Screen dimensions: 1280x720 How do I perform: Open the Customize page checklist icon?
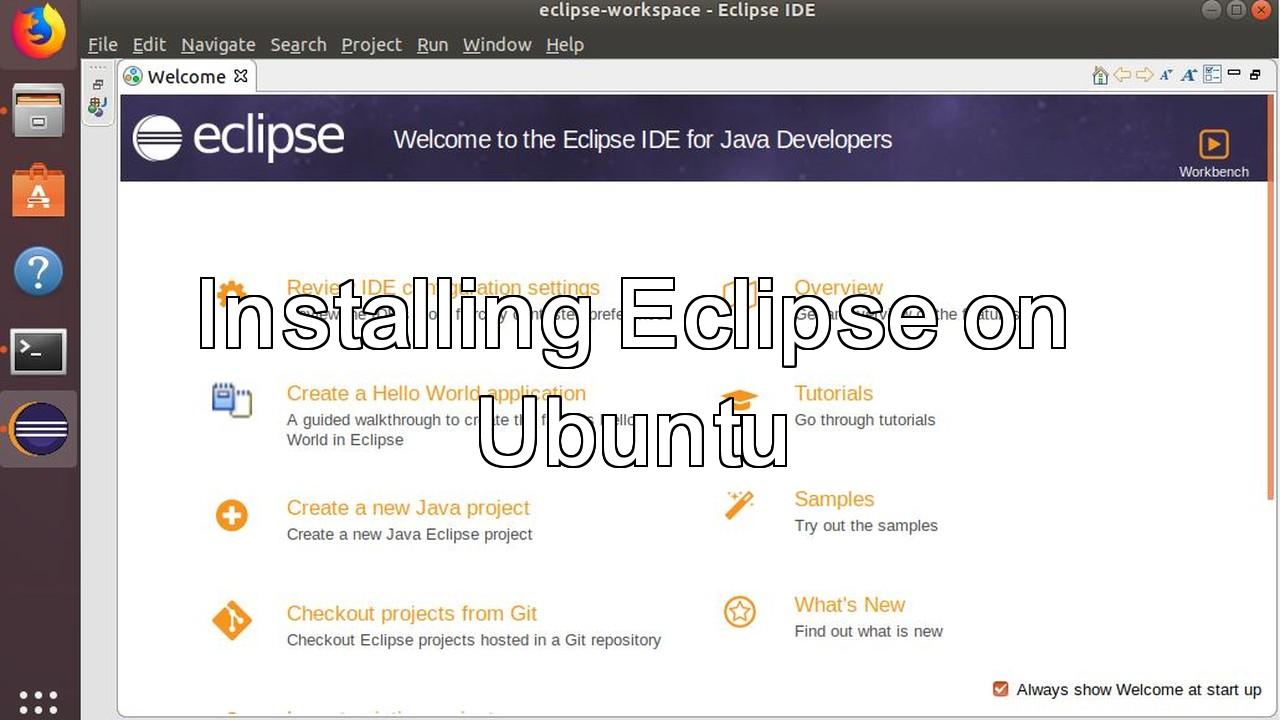[x=1212, y=75]
